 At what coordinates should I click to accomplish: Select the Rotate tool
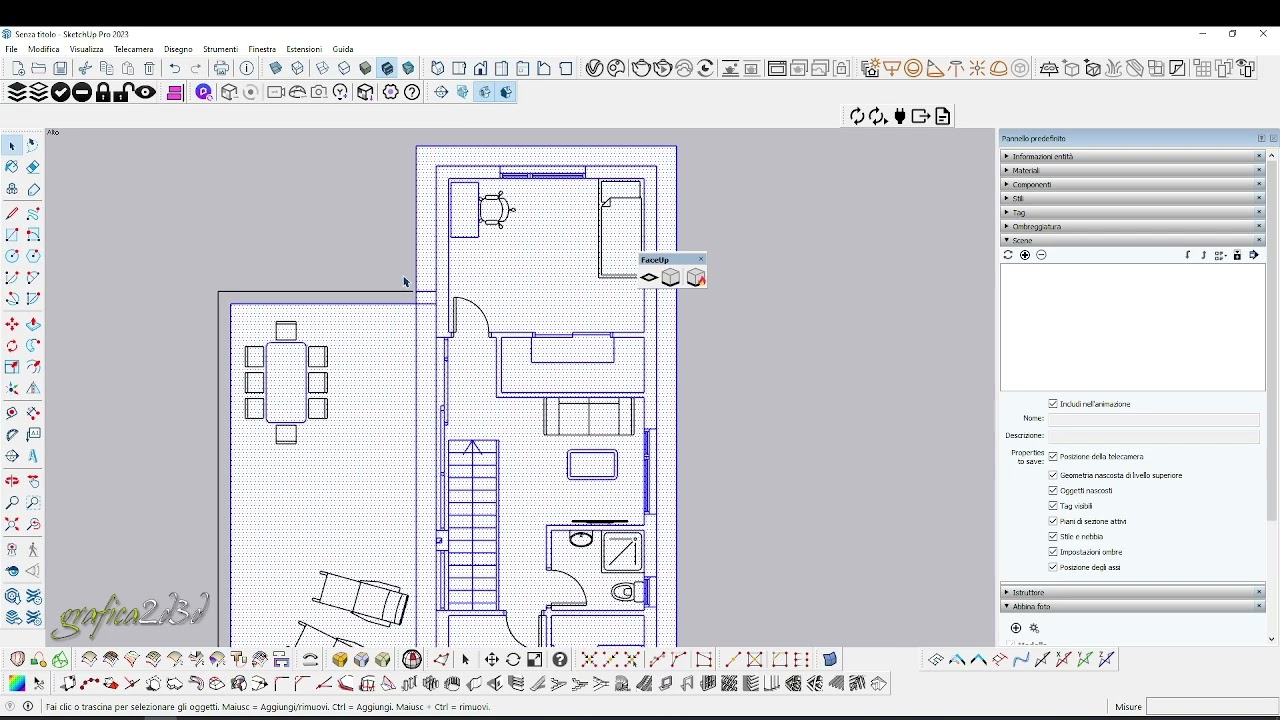click(12, 345)
